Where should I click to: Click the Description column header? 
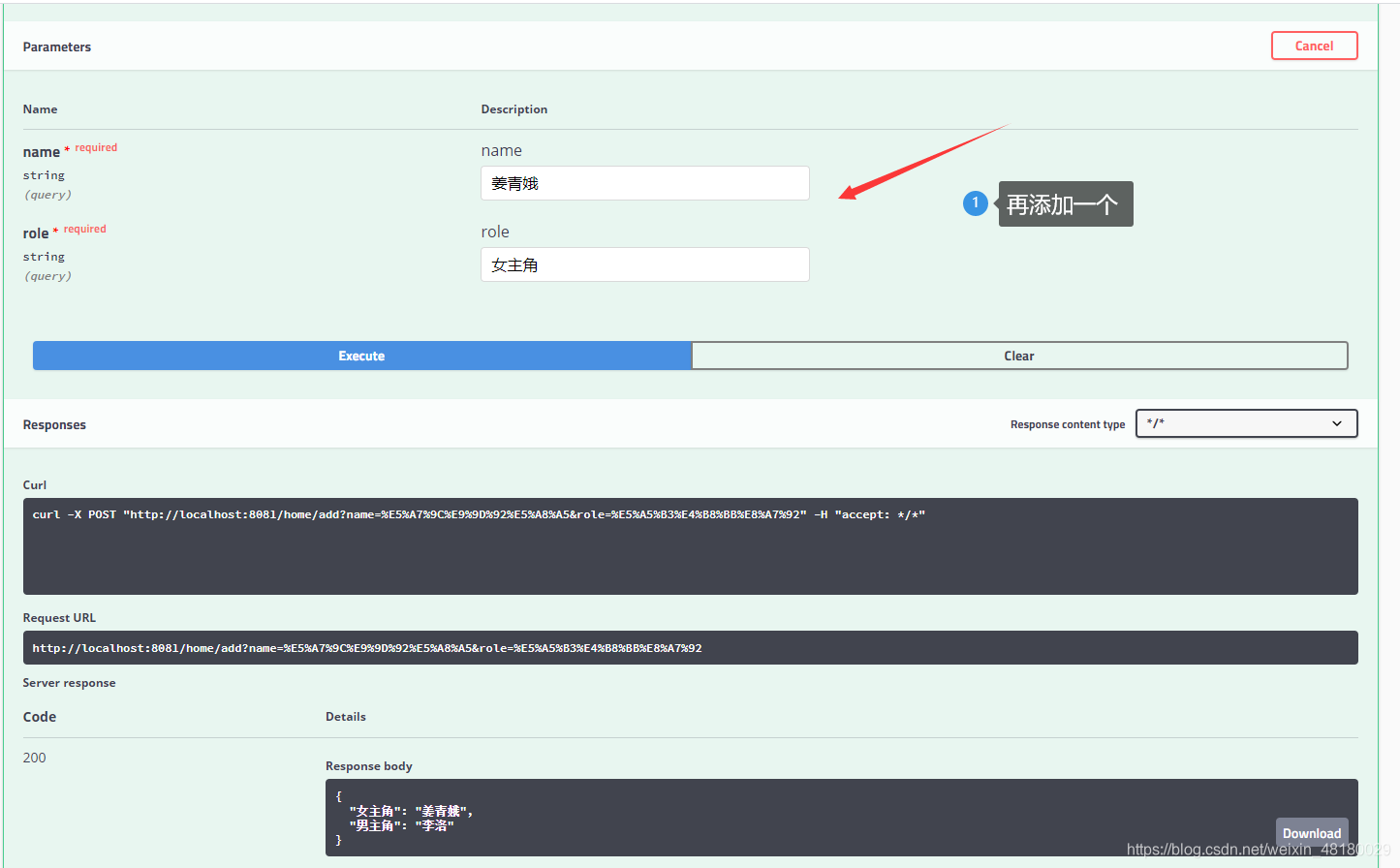(x=514, y=109)
